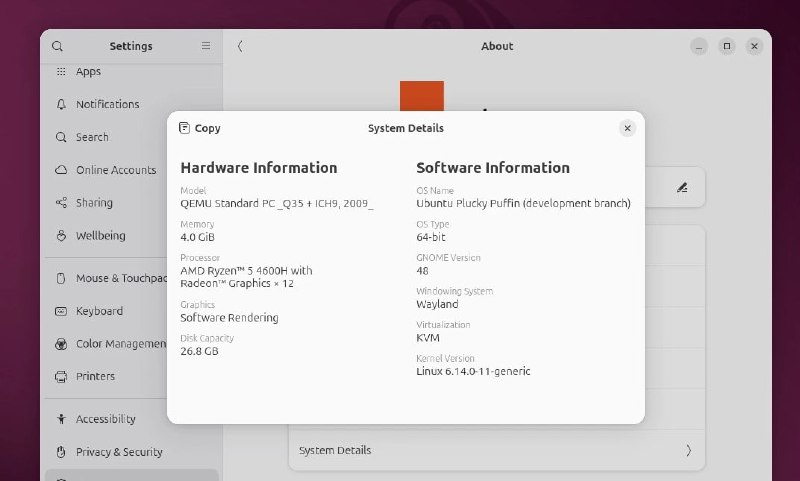
Task: Click the System Details row chevron
Action: tap(688, 450)
